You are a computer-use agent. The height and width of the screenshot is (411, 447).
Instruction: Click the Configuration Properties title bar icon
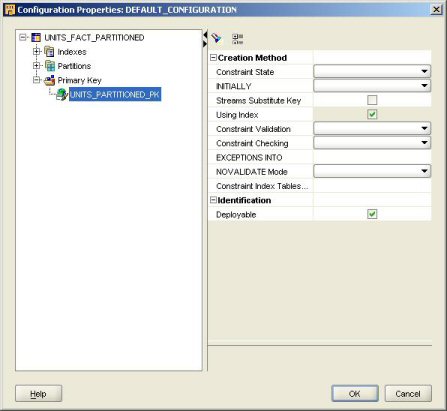[x=10, y=10]
